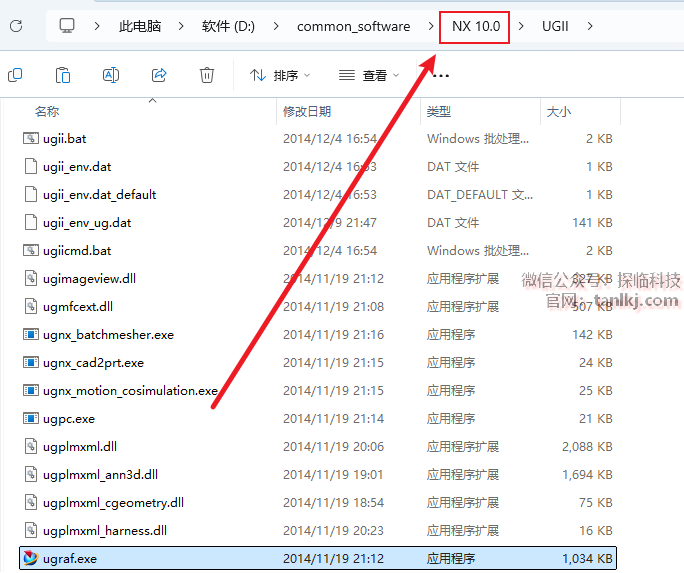Sort by 修改日期 column header

pos(307,112)
